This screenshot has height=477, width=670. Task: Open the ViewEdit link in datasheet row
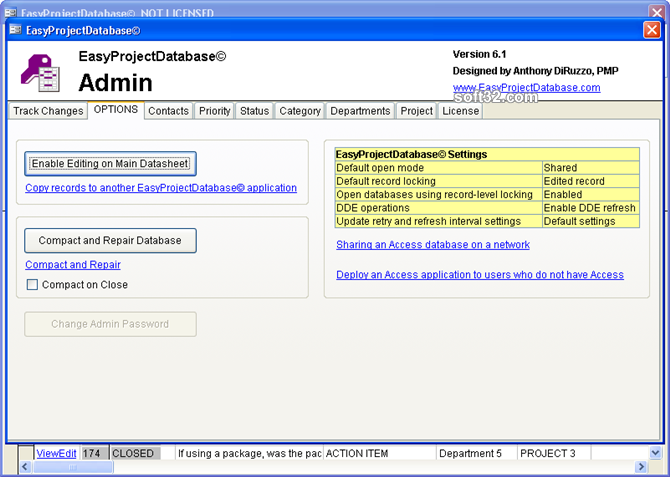coord(56,453)
